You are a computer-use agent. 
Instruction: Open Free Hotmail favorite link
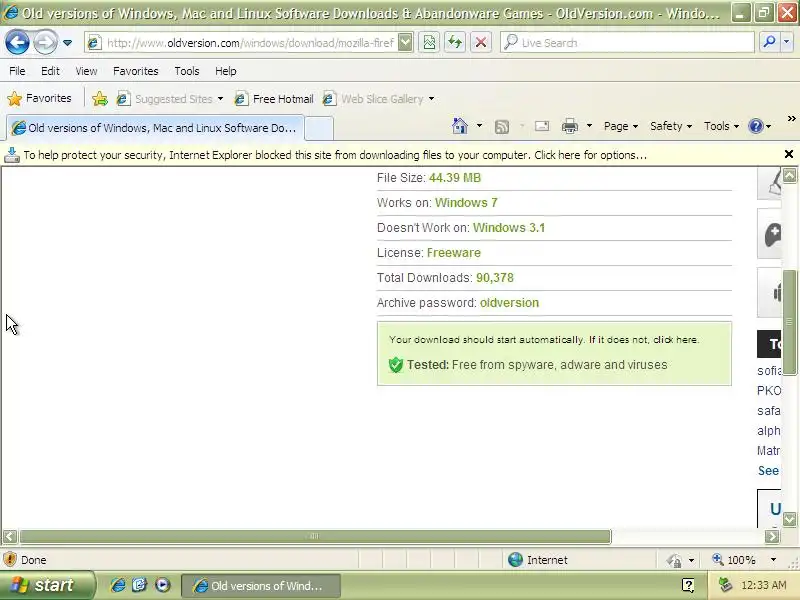coord(274,98)
